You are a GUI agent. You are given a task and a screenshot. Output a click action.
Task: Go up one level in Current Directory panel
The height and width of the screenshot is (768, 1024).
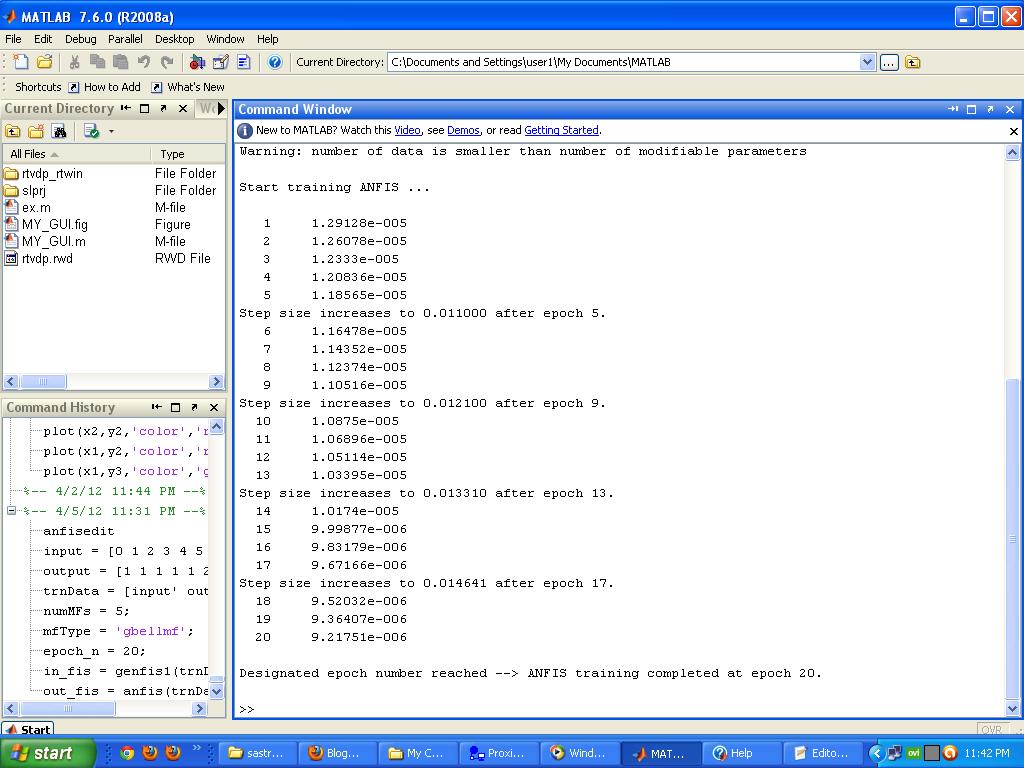coord(12,131)
